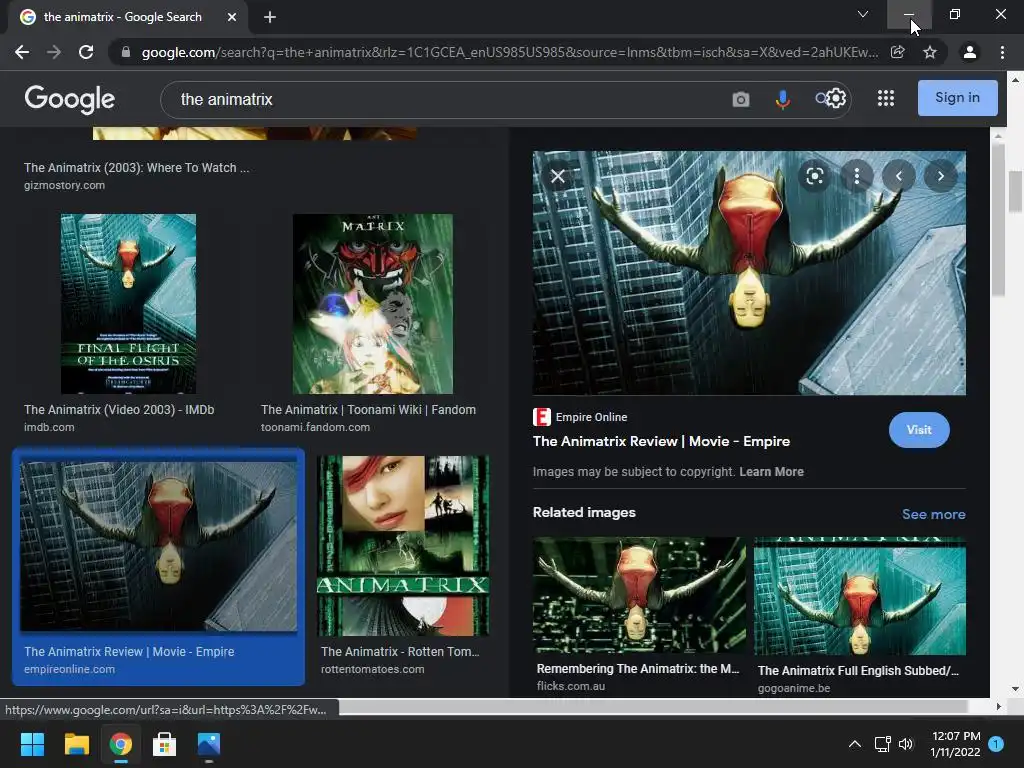
Task: Open the Toonami Wiki Matrix poster thumbnail
Action: click(x=372, y=304)
